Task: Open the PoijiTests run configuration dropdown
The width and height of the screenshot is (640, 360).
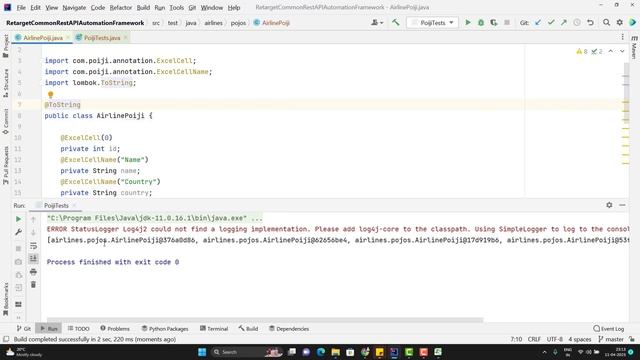Action: click(x=432, y=23)
